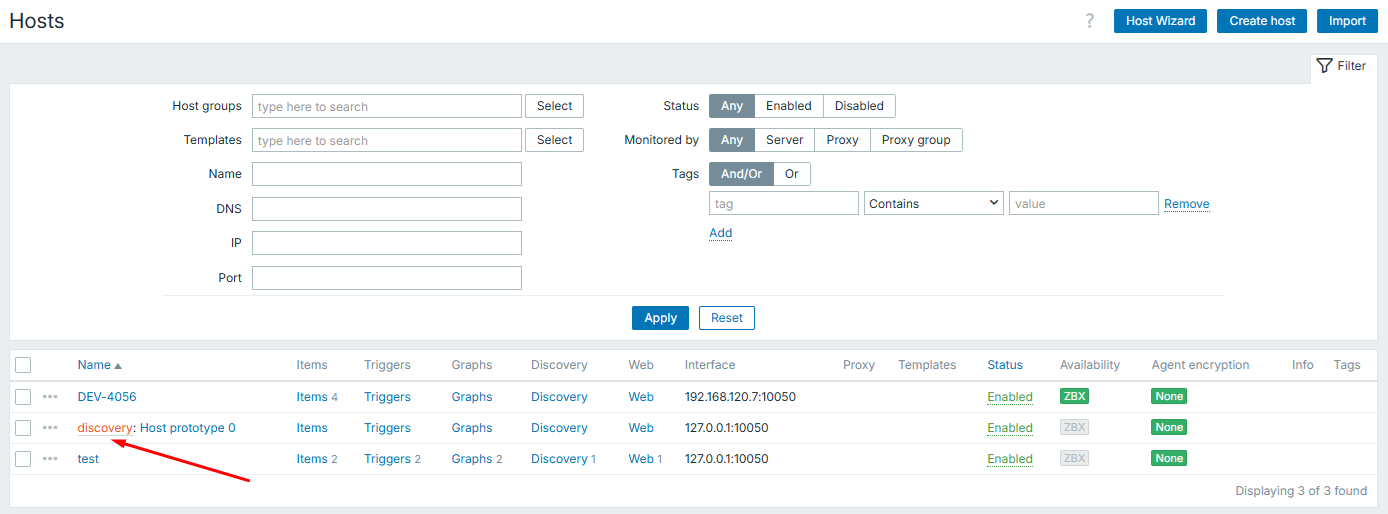Screen dimensions: 1388x514
Task: Click into the DNS filter input field
Action: tap(387, 209)
